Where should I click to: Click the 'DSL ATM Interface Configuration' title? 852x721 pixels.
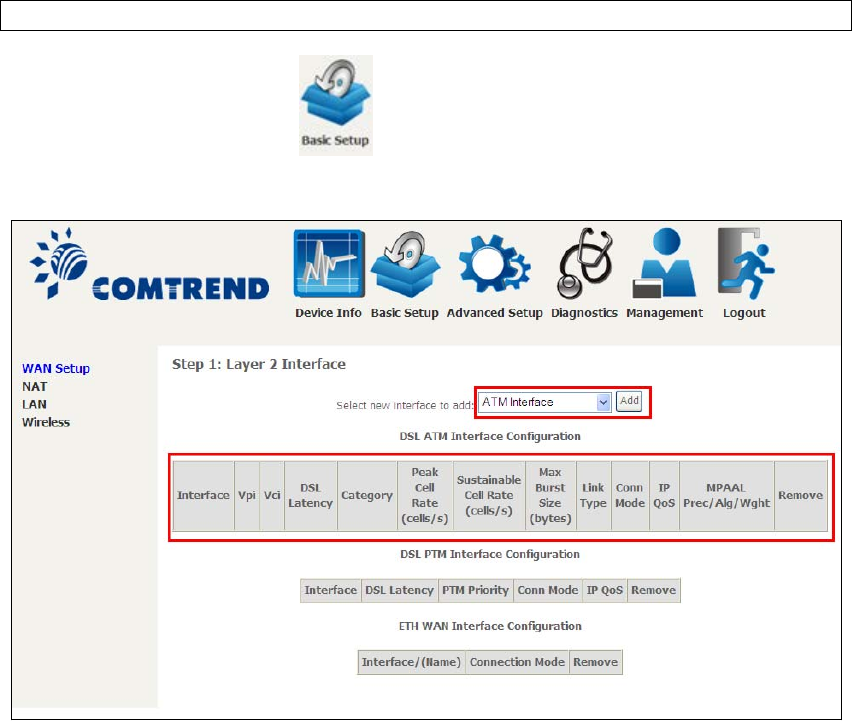[x=490, y=436]
